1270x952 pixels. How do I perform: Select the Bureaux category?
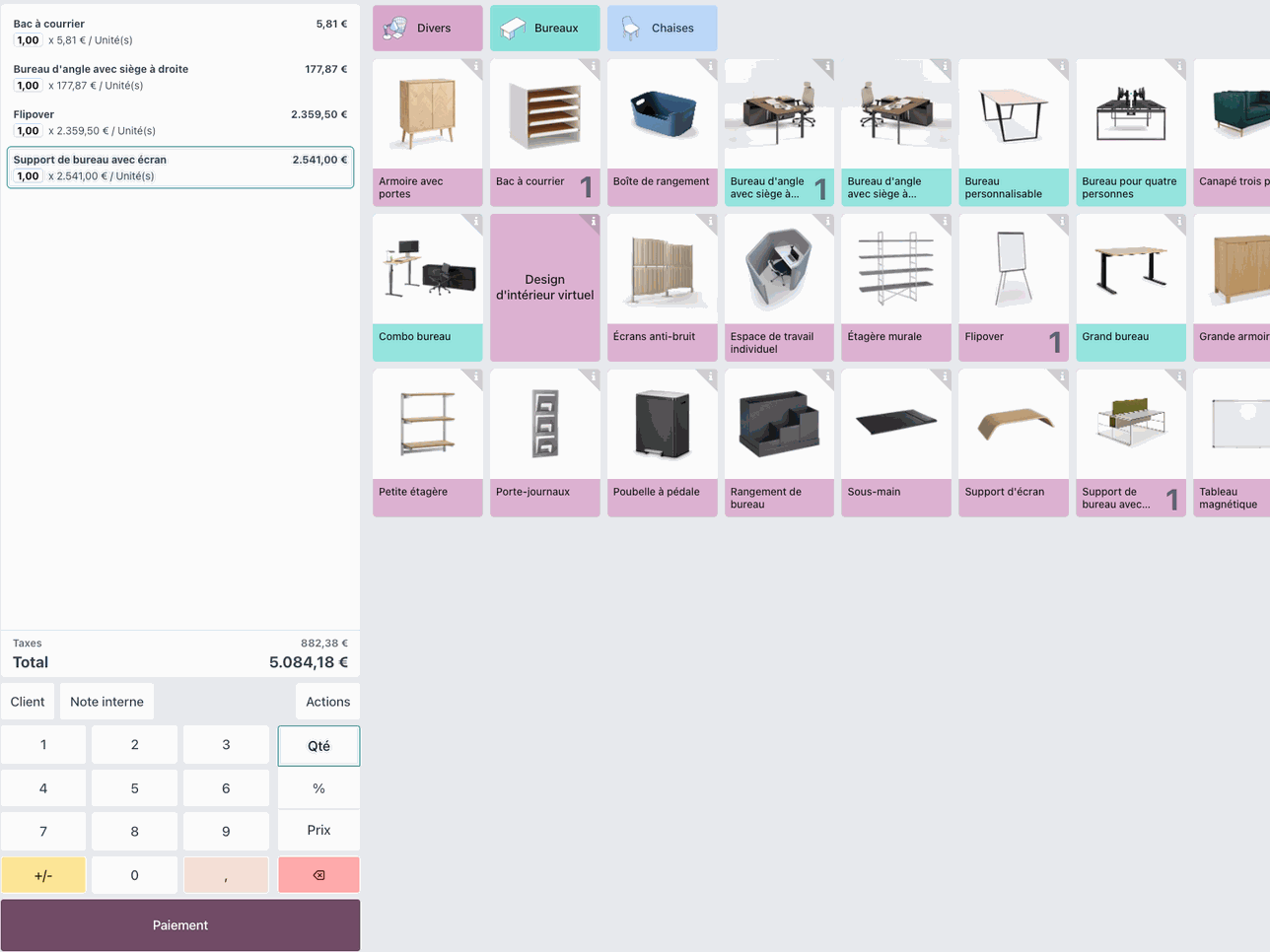point(544,28)
